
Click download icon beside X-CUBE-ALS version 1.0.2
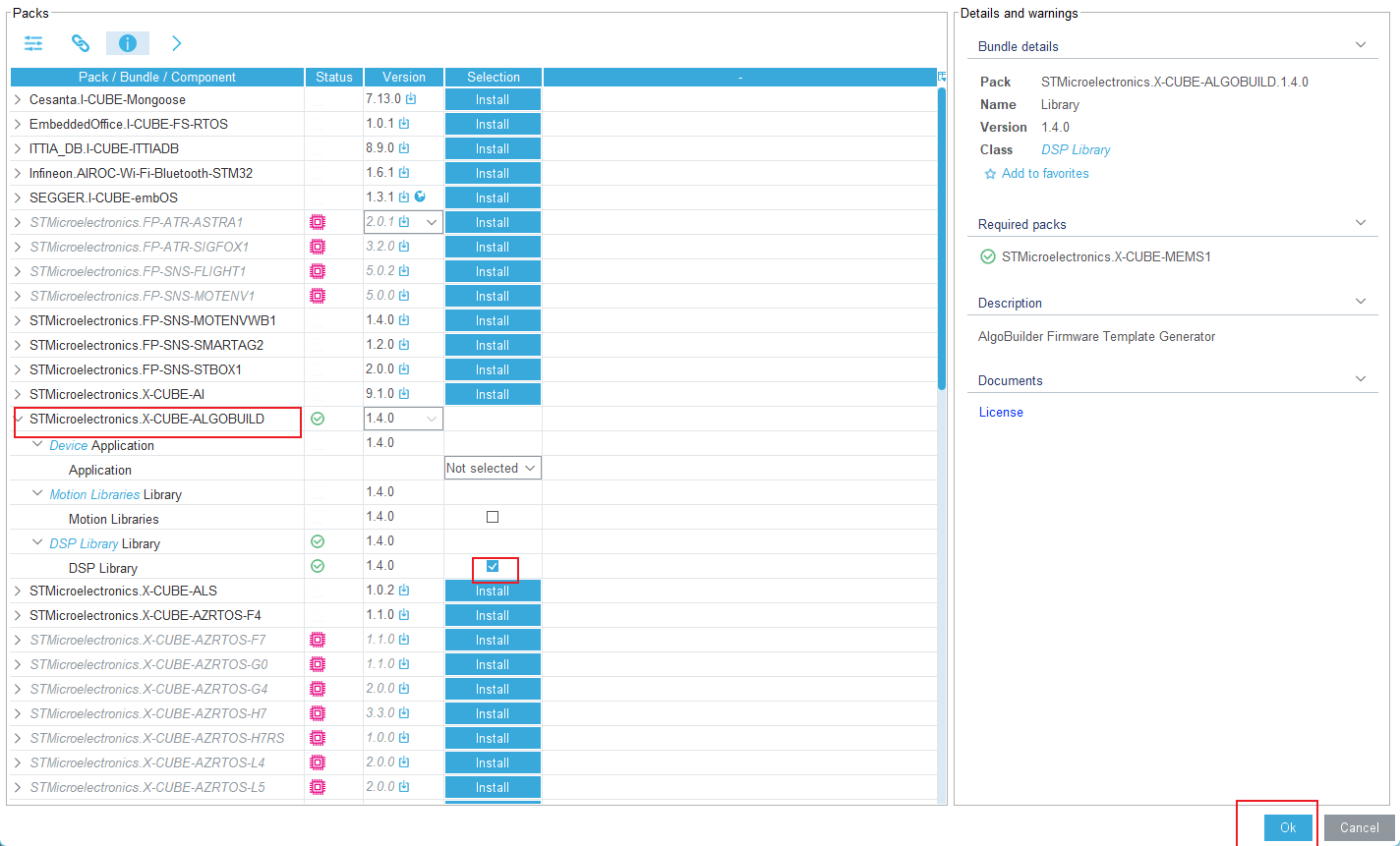coord(404,591)
